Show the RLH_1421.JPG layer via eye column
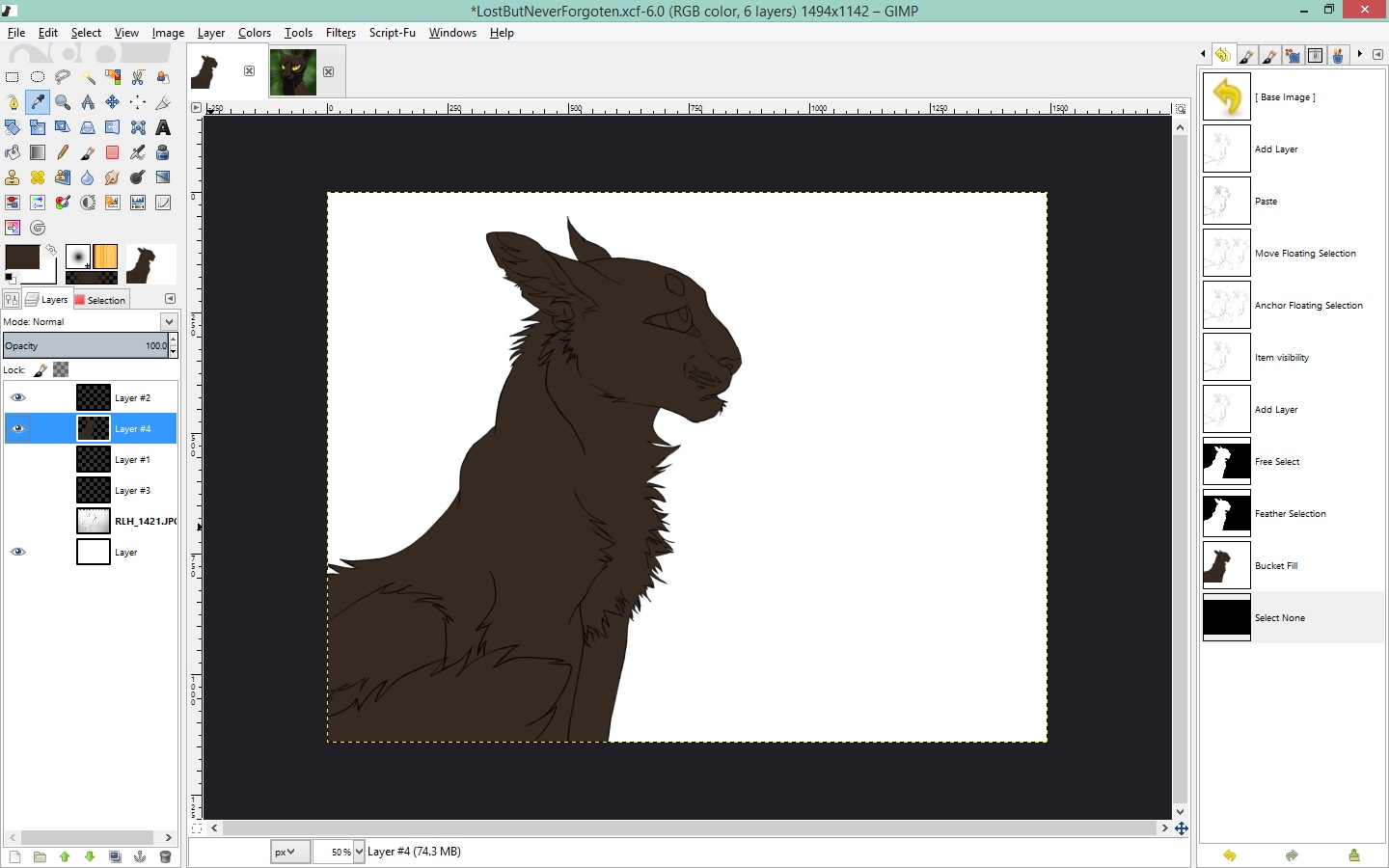This screenshot has height=868, width=1389. click(17, 521)
